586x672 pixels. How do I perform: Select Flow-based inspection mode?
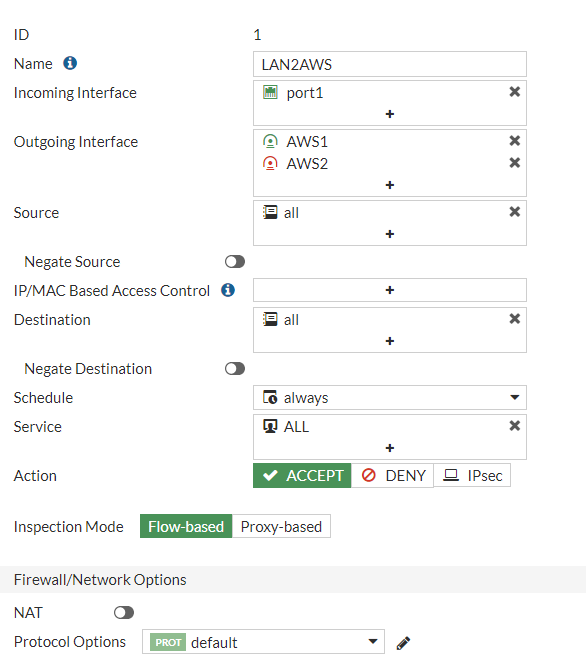coord(186,526)
